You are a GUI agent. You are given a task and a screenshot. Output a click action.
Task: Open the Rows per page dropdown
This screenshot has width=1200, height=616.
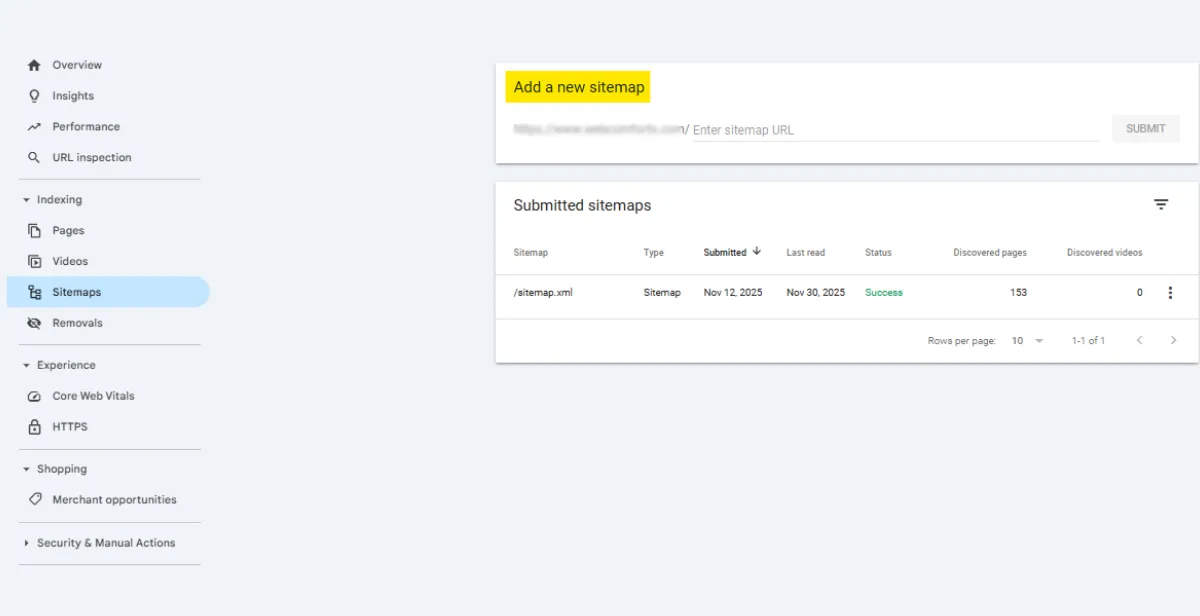coord(1025,340)
